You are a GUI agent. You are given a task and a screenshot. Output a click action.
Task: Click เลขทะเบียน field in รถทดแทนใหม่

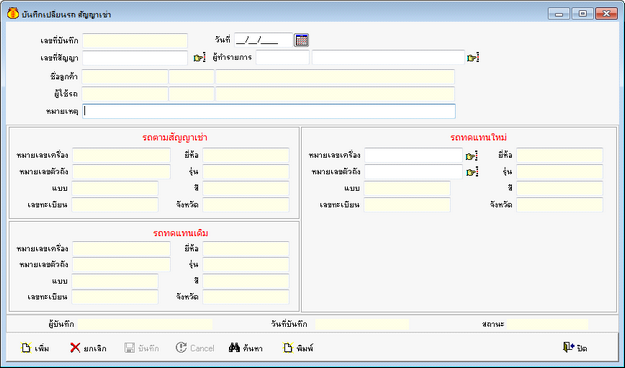click(407, 205)
